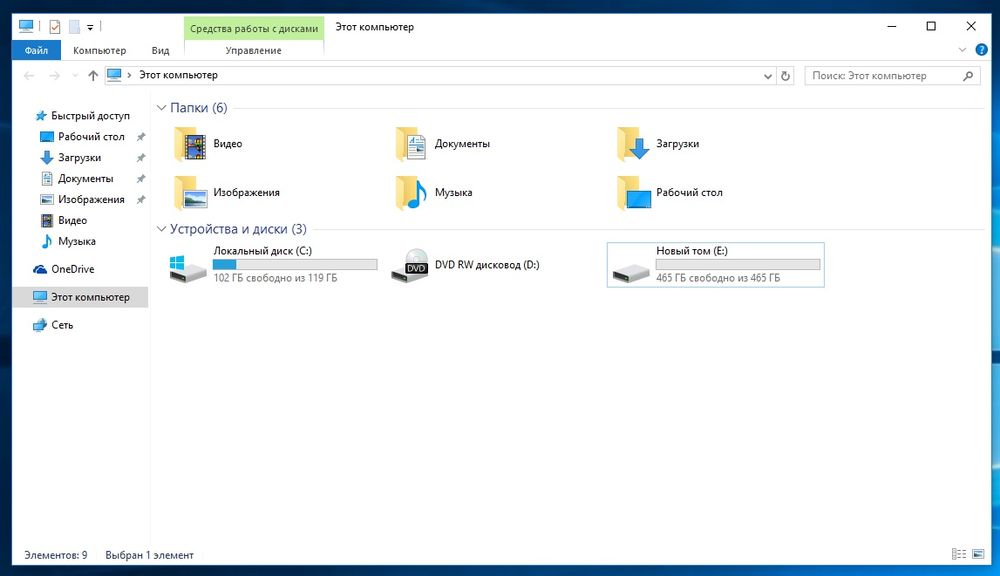Click the search magnifier icon

[968, 76]
